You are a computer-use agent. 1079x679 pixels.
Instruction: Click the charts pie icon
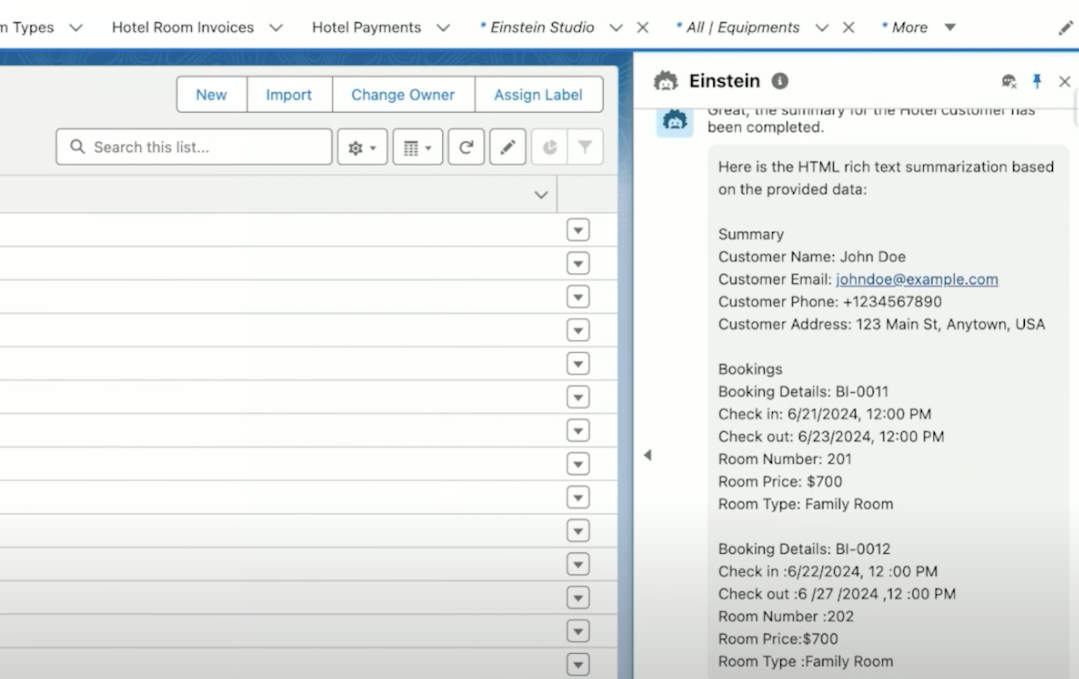[549, 146]
